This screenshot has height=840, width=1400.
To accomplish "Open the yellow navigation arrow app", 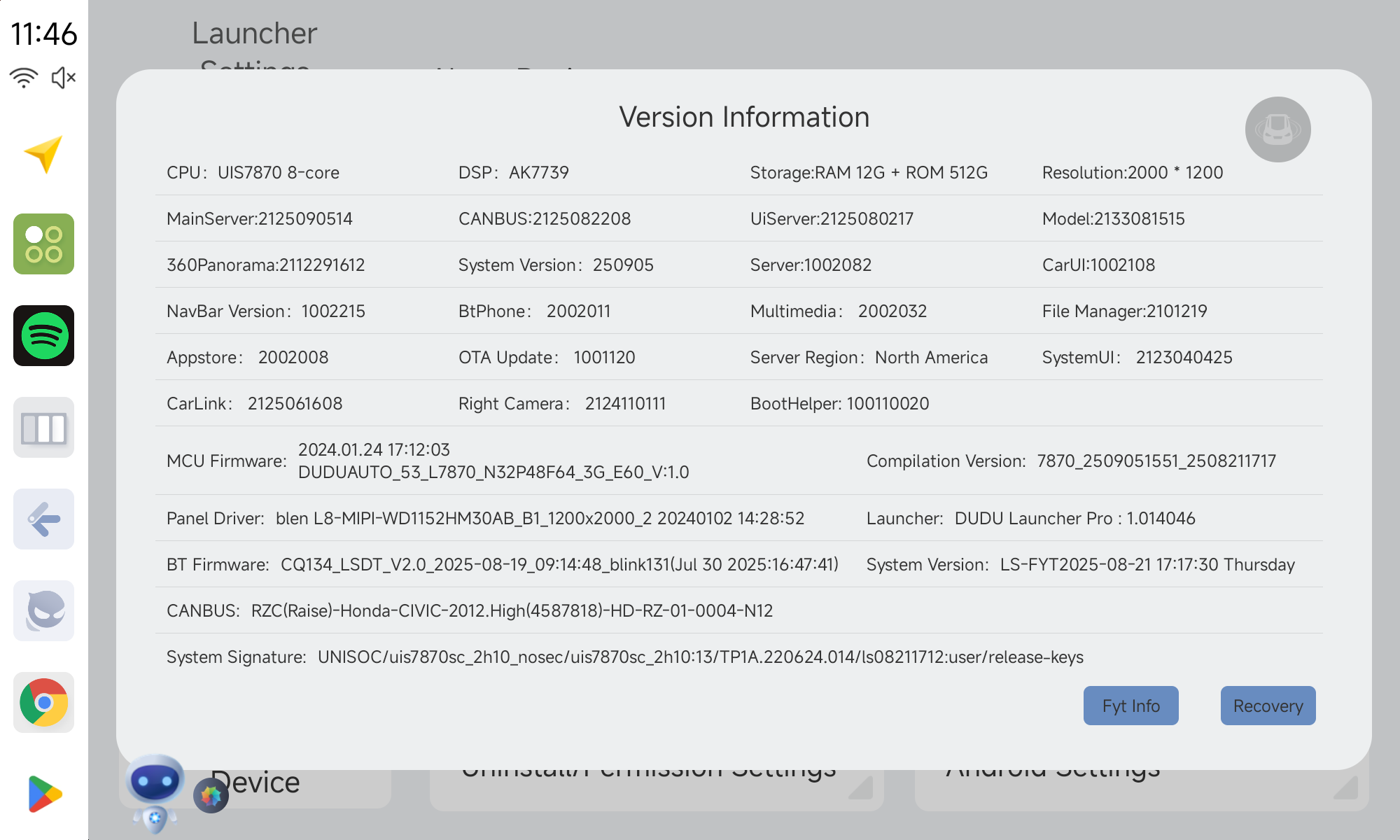I will click(43, 153).
